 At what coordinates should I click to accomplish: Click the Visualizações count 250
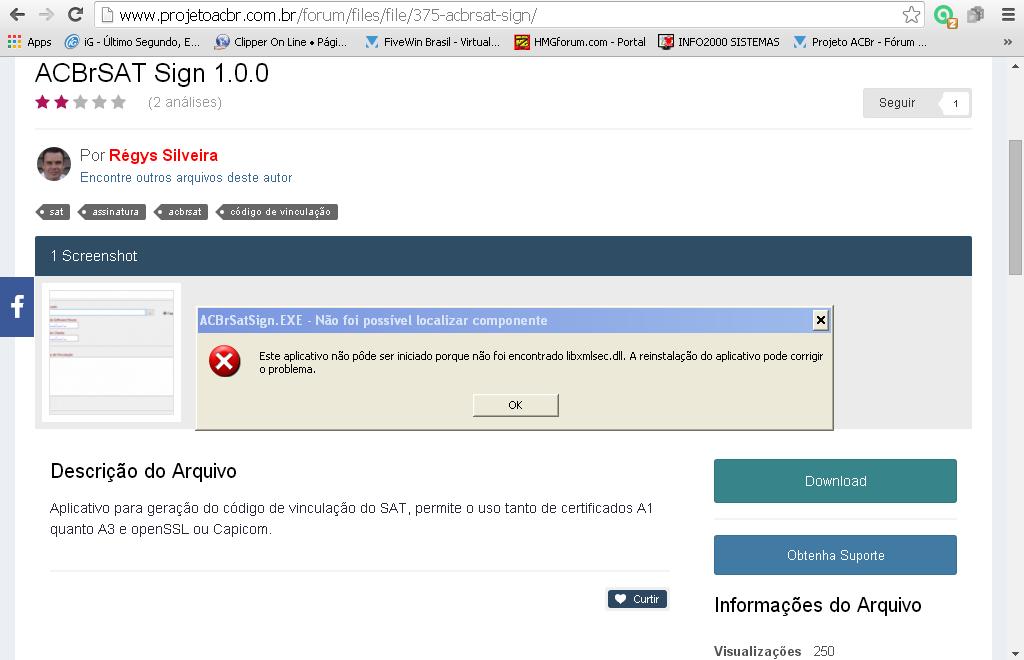(824, 651)
